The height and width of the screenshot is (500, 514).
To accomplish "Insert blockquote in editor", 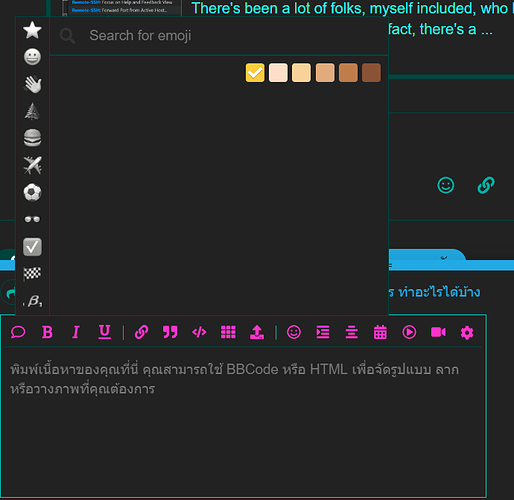I will 170,332.
